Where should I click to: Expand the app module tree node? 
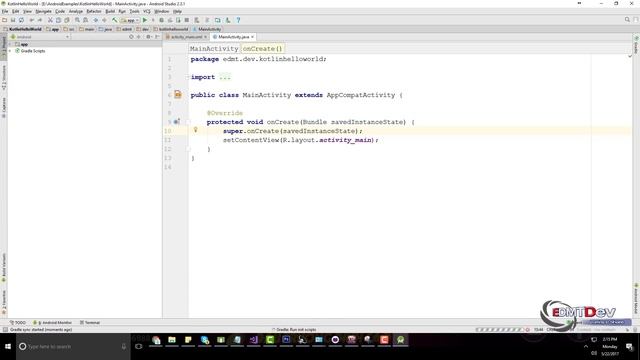click(10, 44)
